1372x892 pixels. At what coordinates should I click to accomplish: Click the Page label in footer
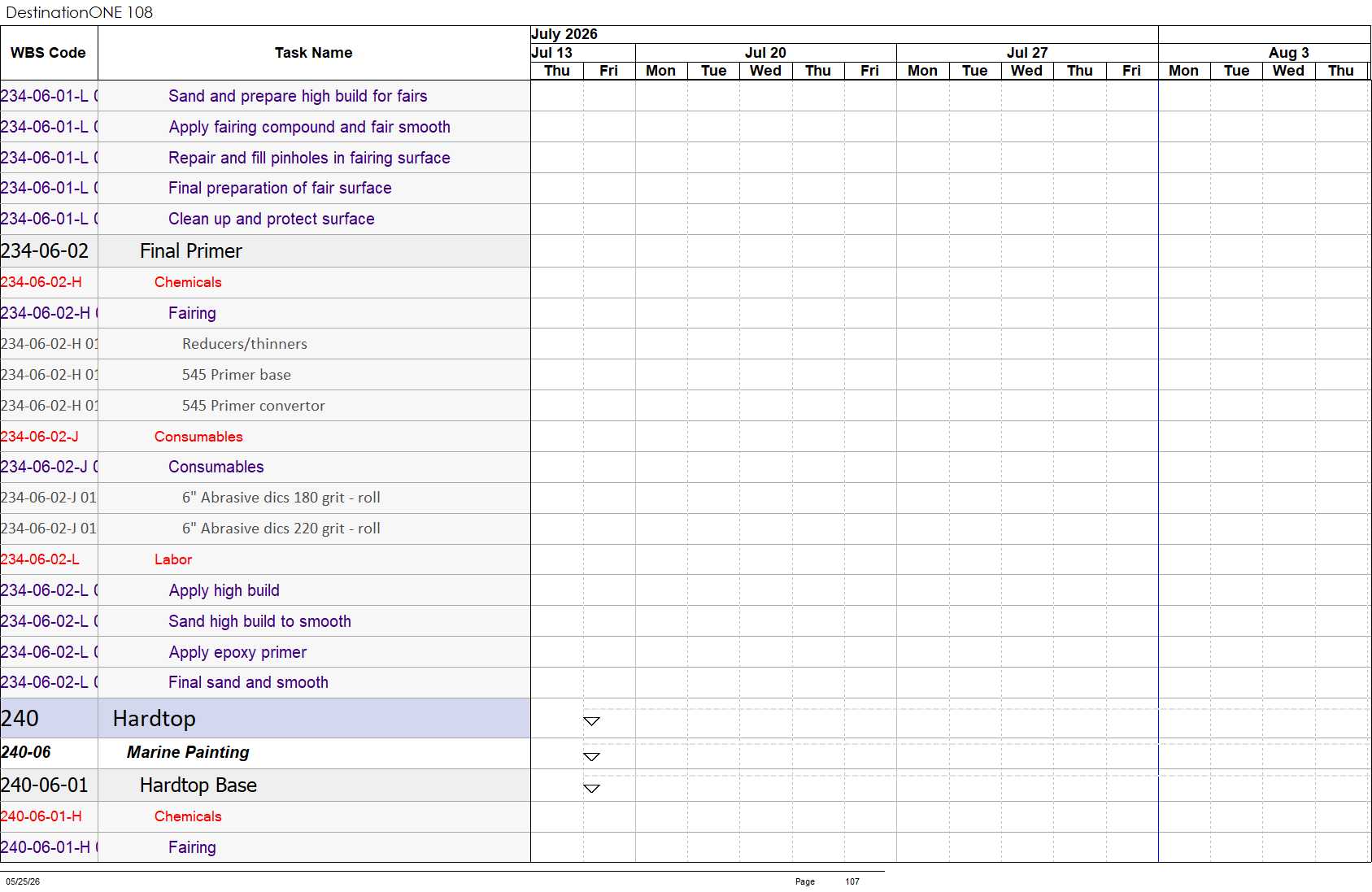click(x=805, y=881)
